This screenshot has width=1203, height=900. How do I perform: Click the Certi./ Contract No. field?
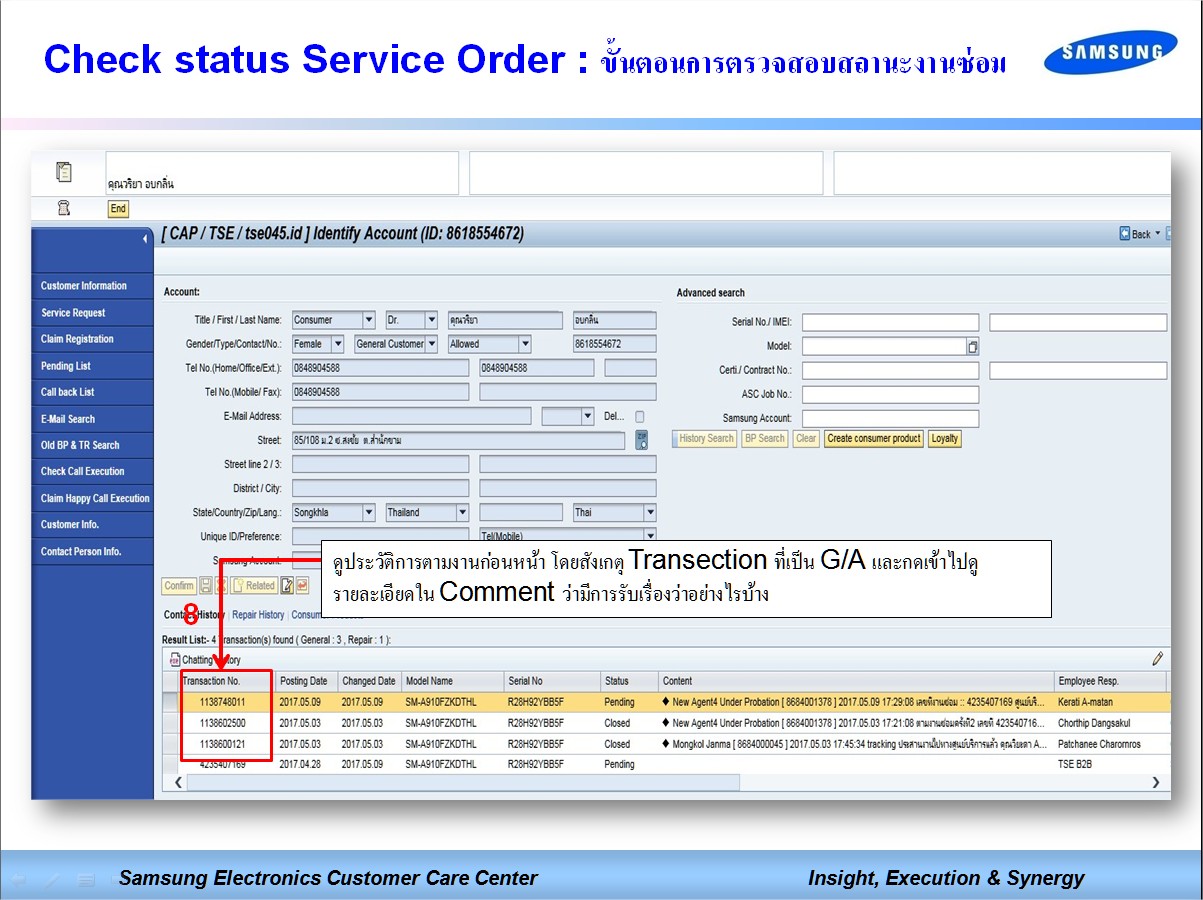point(891,370)
